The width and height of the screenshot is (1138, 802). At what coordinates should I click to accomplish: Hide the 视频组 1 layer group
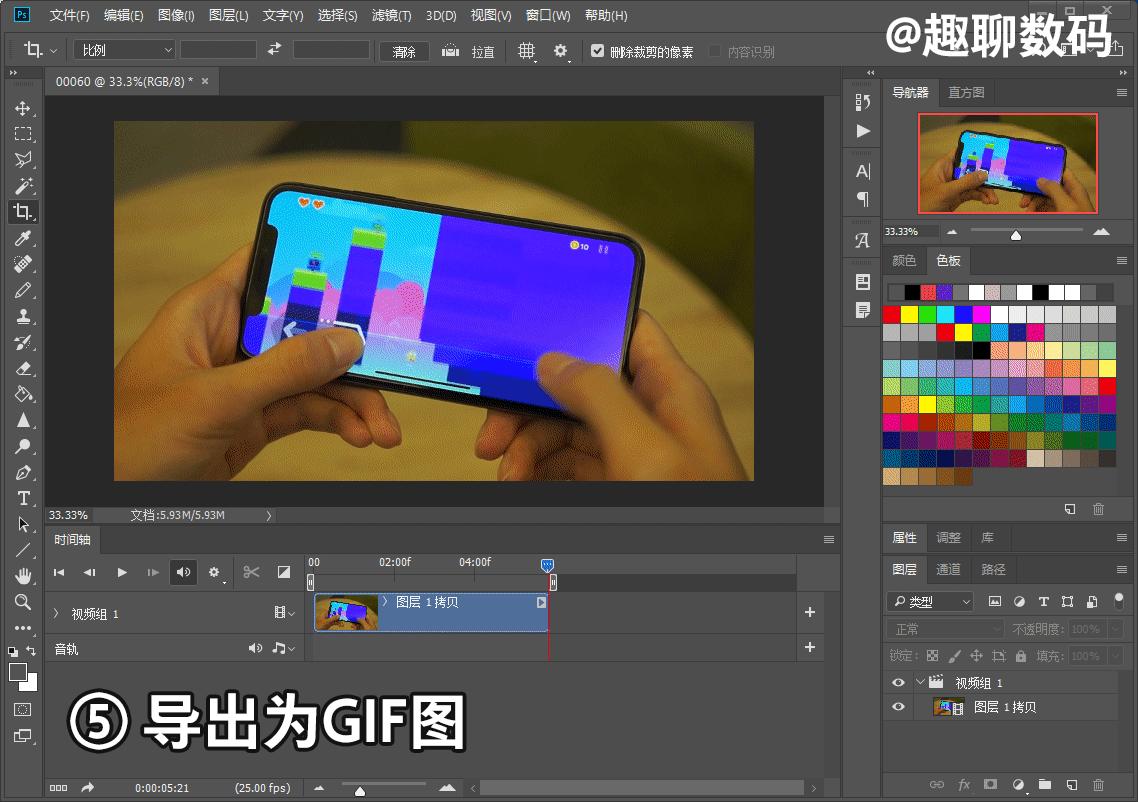pos(897,682)
